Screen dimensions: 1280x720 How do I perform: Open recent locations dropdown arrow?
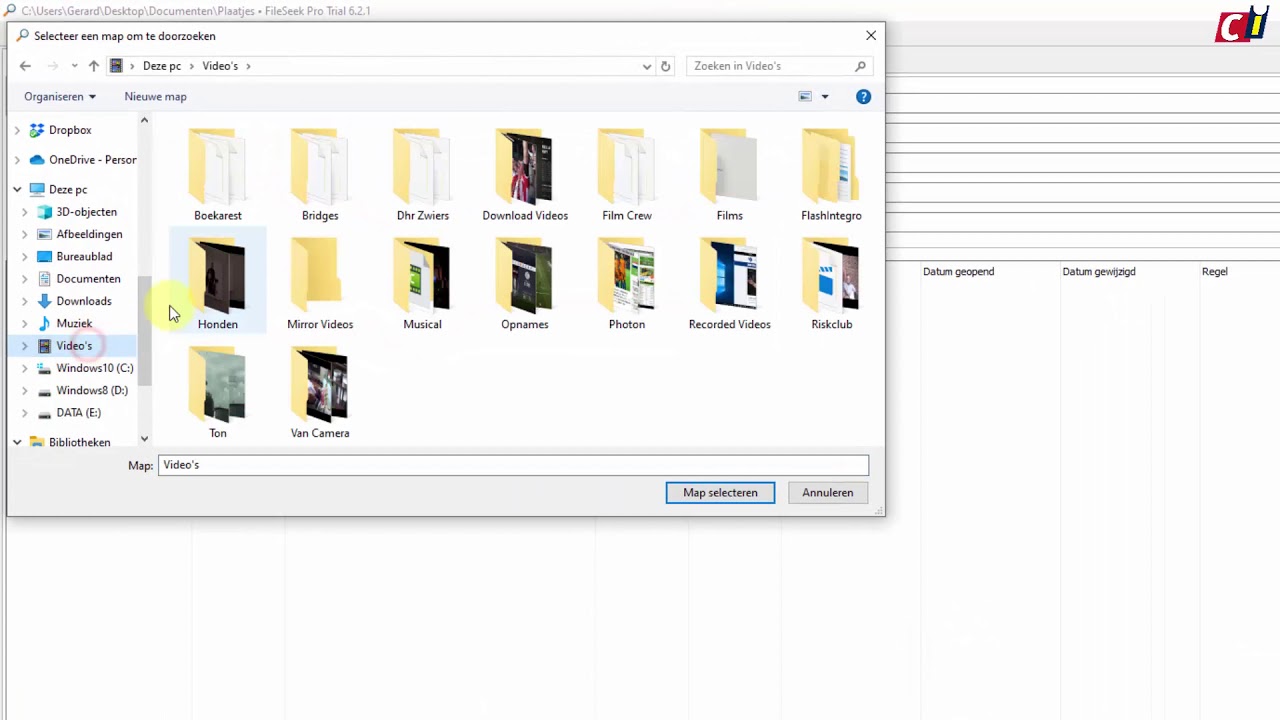tap(74, 66)
